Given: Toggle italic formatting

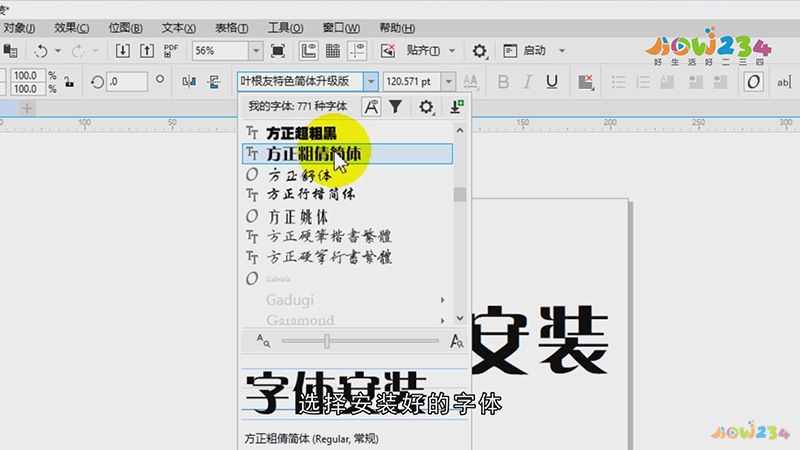Looking at the screenshot, I should click(x=528, y=82).
